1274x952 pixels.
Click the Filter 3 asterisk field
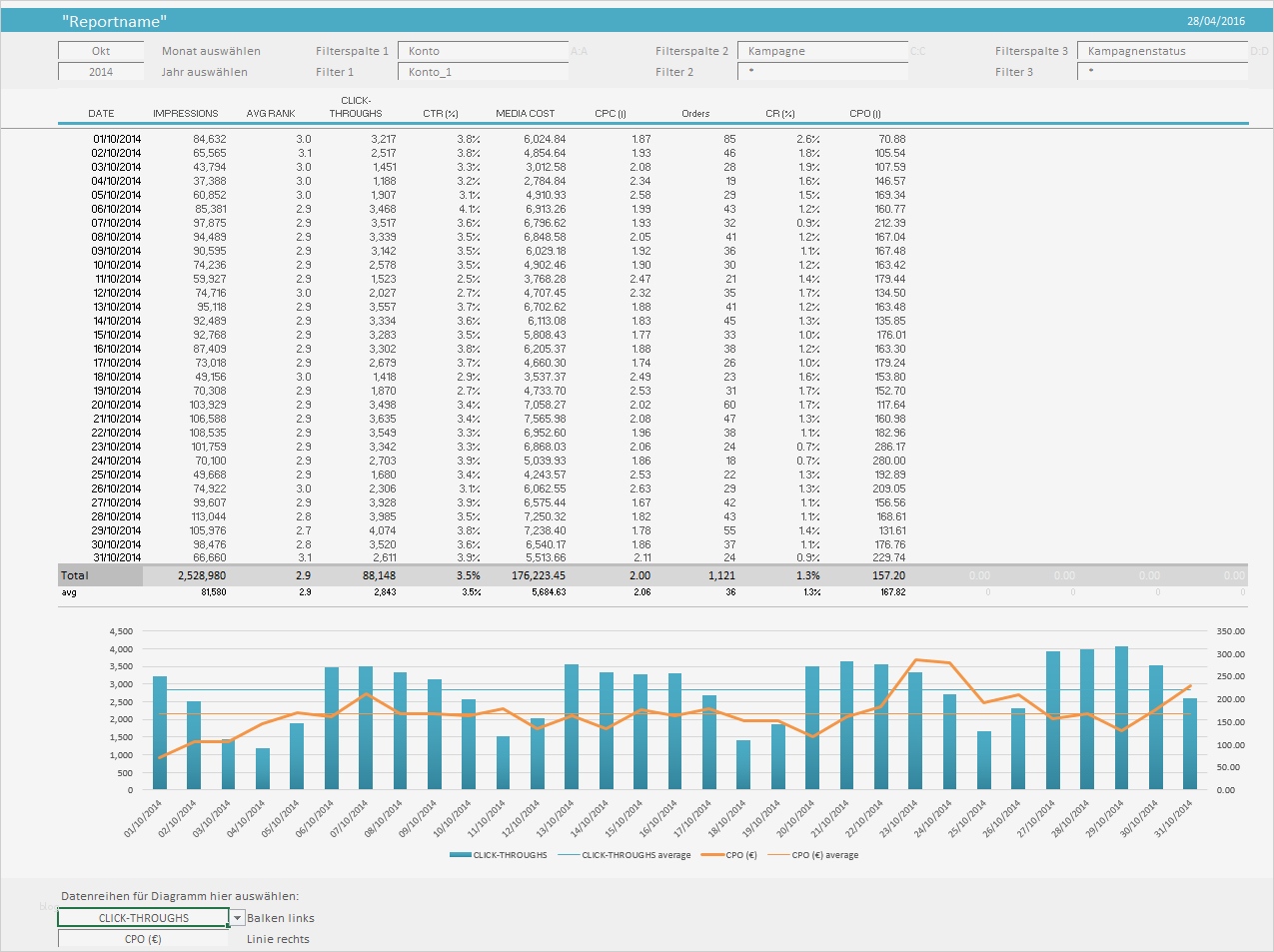coord(1162,72)
